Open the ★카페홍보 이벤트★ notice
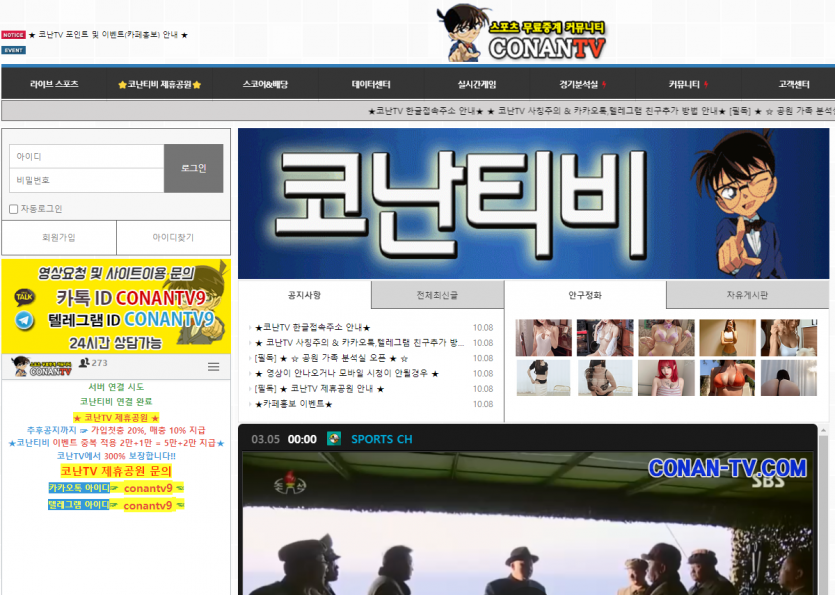The image size is (835, 595). [293, 404]
